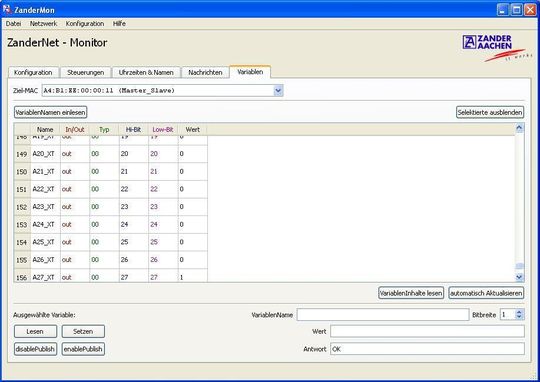Select row 149 number cell
This screenshot has height=382, width=540.
(x=22, y=154)
